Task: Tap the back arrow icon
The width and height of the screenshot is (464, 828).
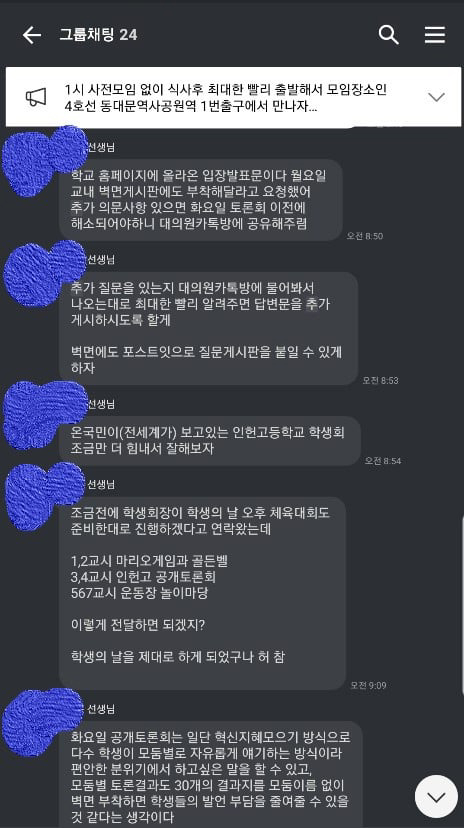Action: [x=32, y=35]
